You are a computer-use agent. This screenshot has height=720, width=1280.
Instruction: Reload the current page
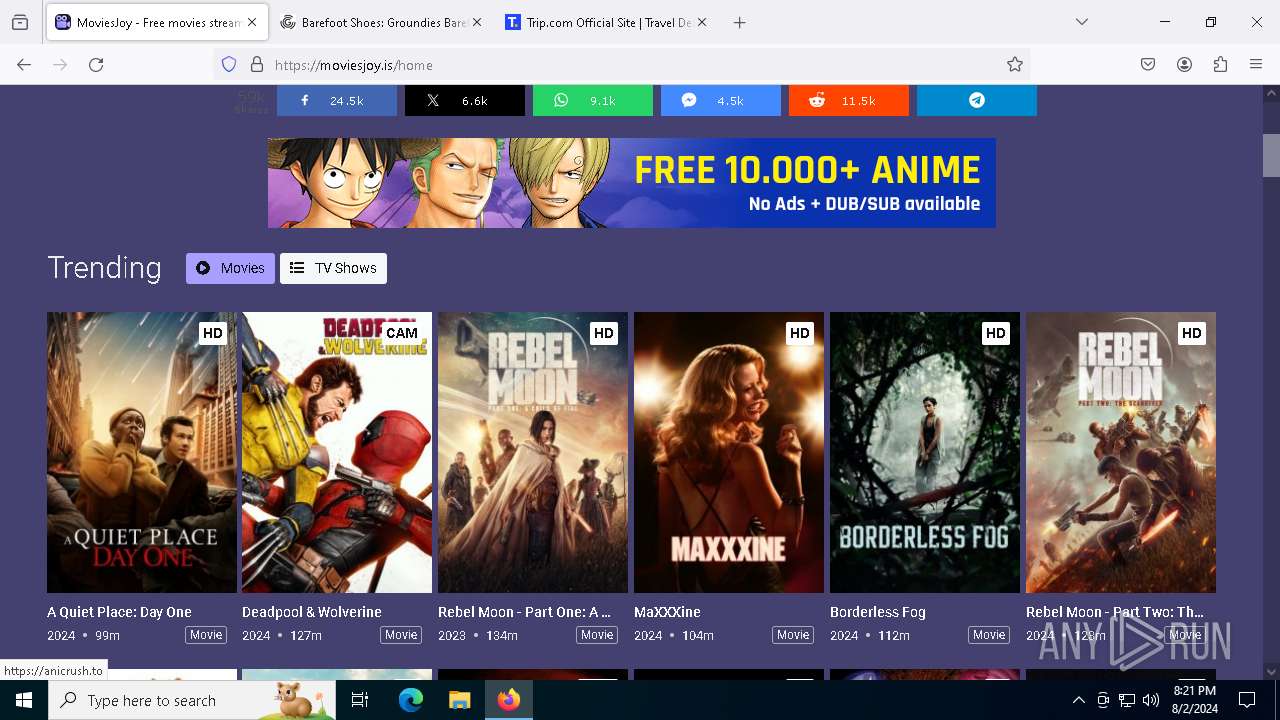(x=96, y=65)
